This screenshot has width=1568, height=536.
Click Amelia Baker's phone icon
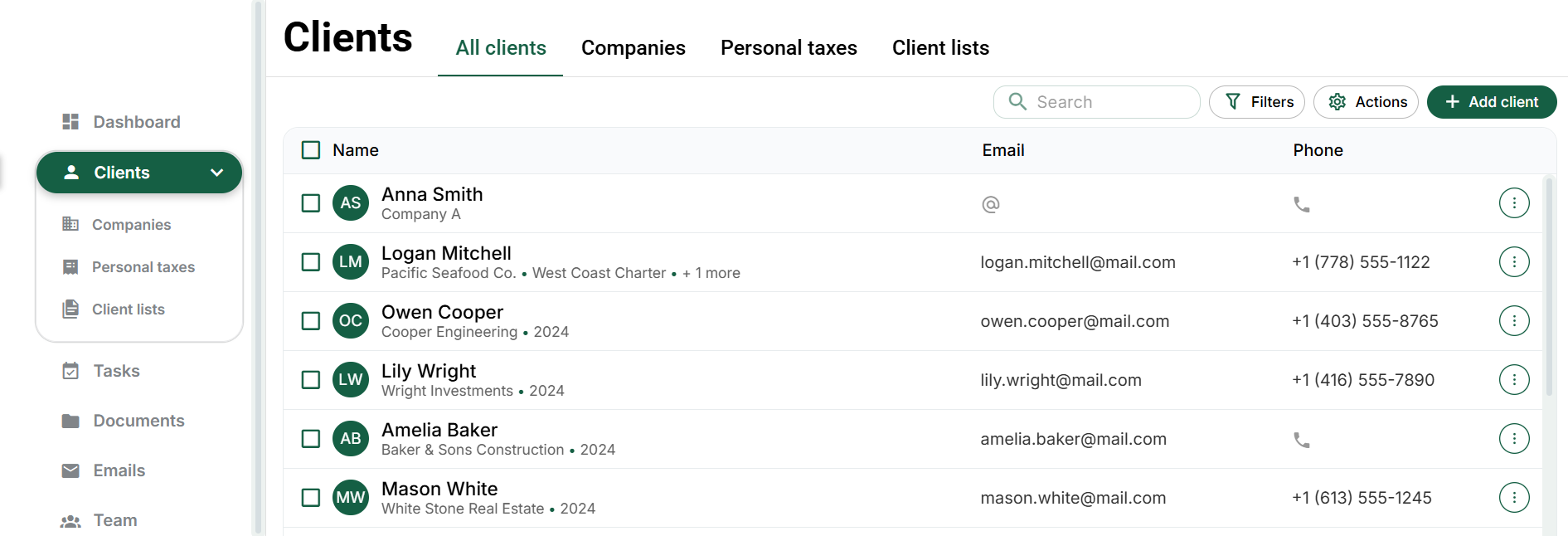point(1302,440)
